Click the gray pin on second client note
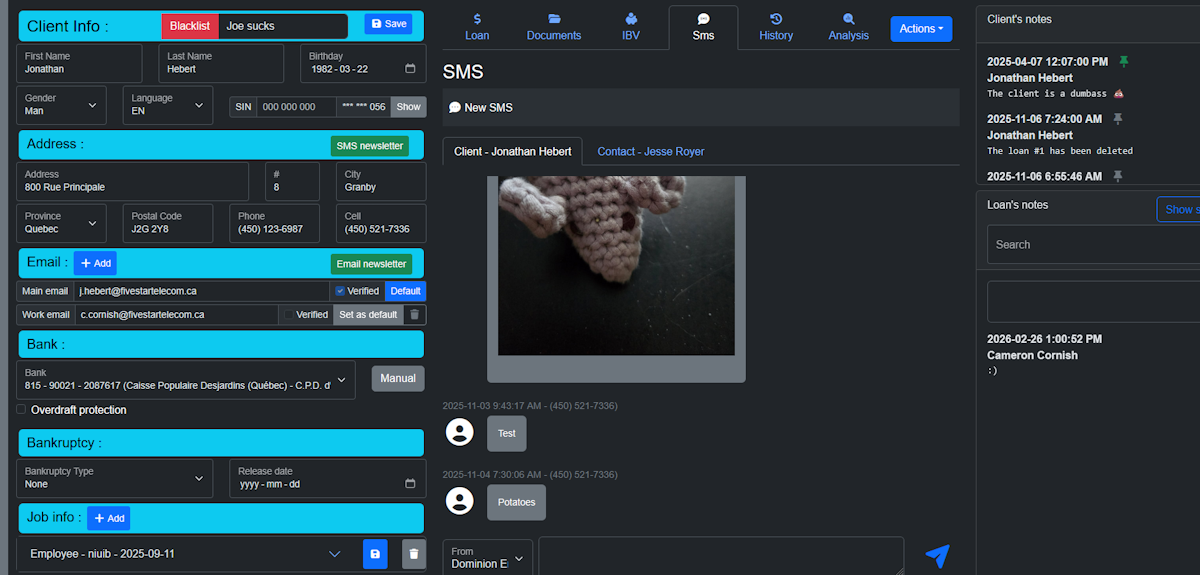 click(1118, 119)
